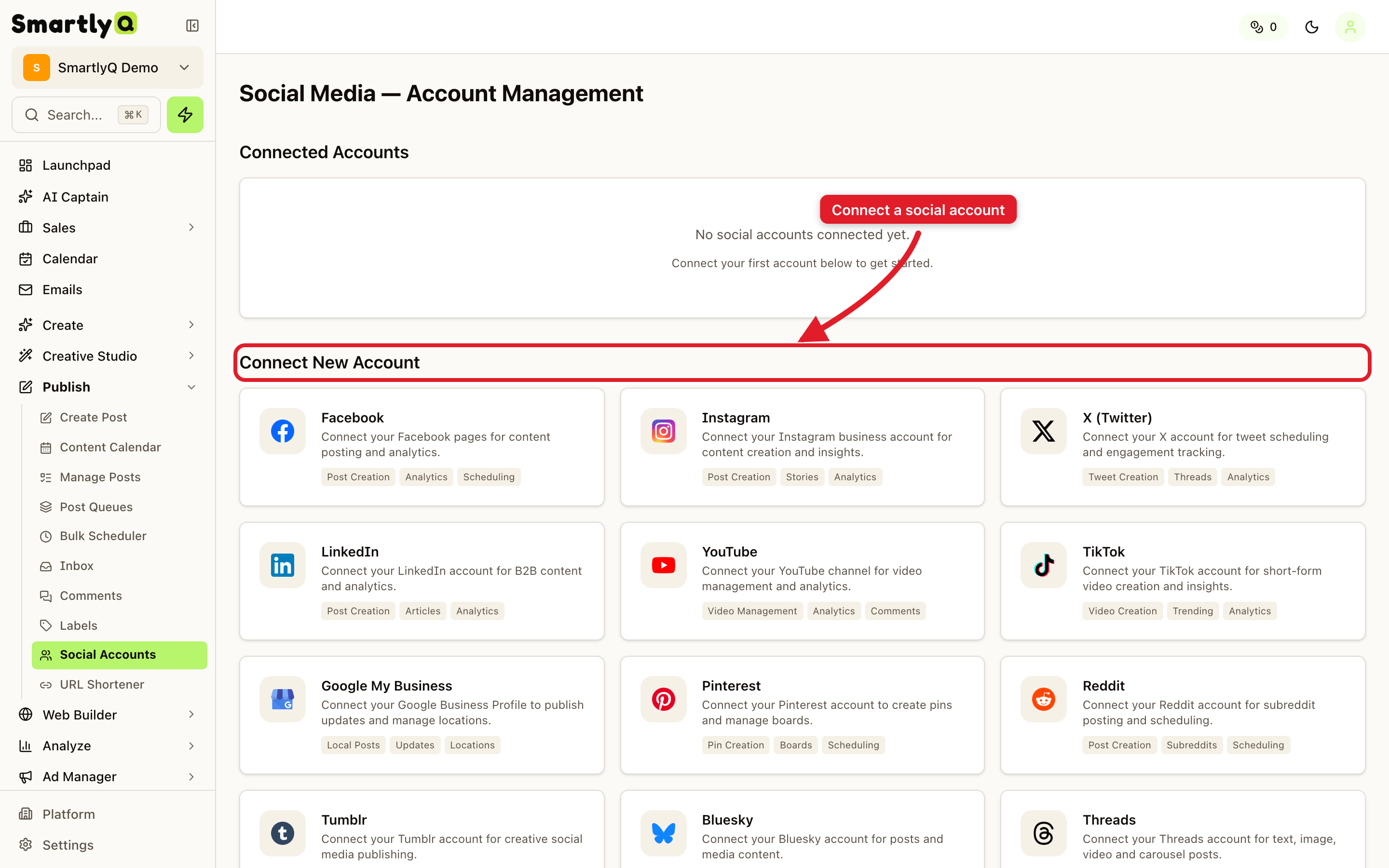Click the Boards tag on Pinterest card
Viewport: 1389px width, 868px height.
pyautogui.click(x=795, y=745)
